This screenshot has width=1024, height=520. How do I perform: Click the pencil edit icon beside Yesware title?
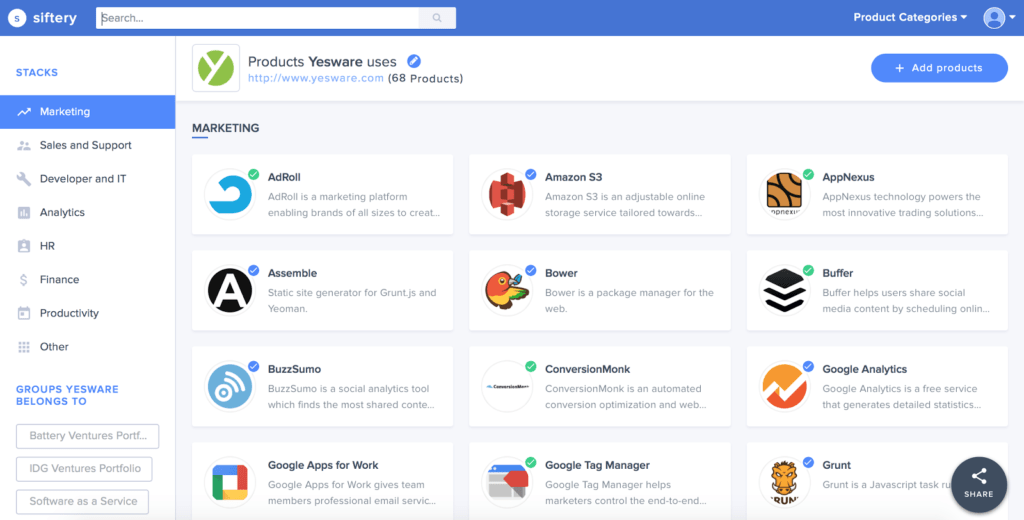coord(414,61)
